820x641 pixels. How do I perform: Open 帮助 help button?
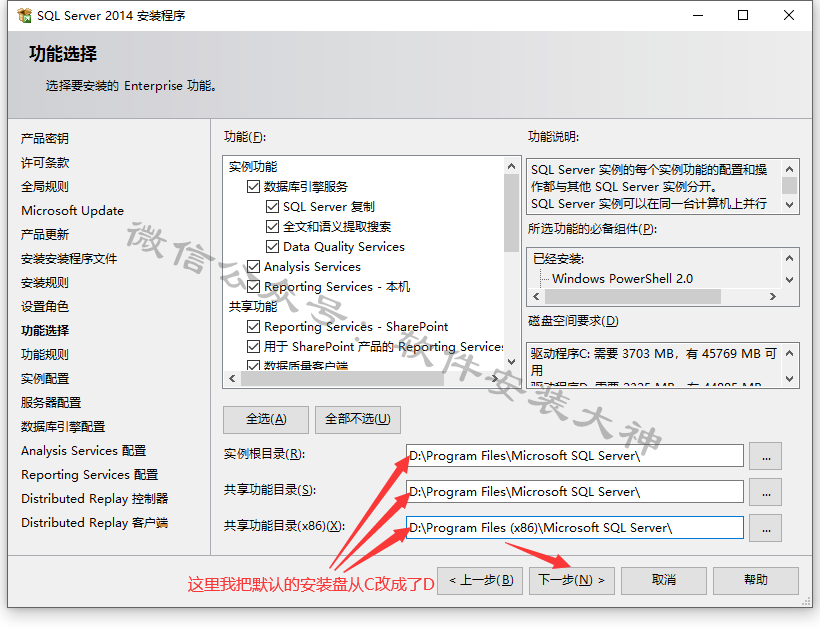(x=756, y=580)
